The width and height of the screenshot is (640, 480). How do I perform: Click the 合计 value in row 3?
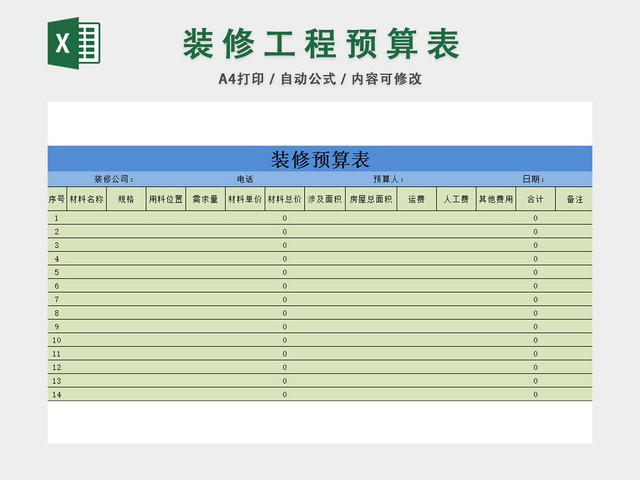pos(535,245)
